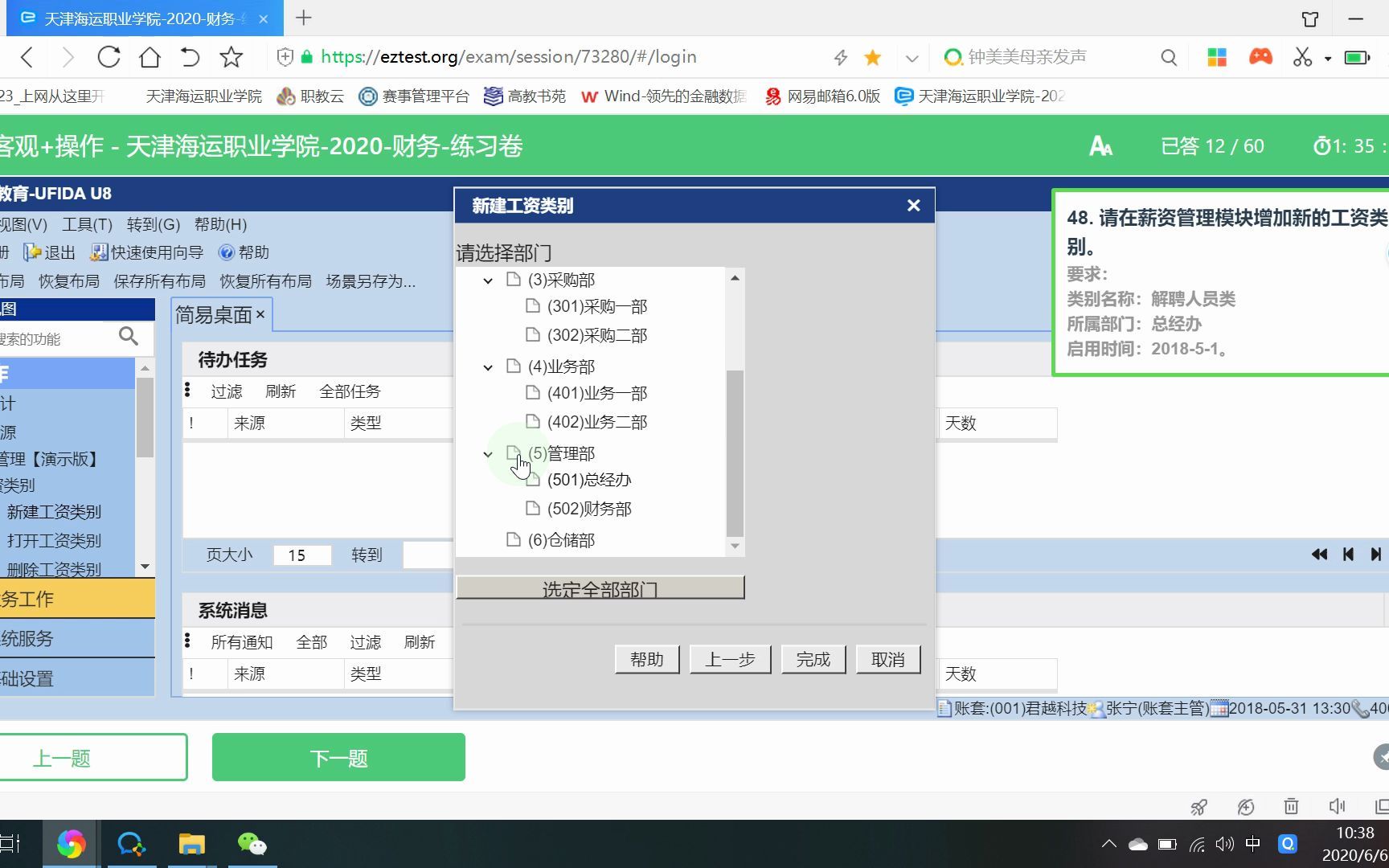Viewport: 1389px width, 868px height.
Task: Click the lightning speed-mode icon in address bar
Action: click(841, 57)
